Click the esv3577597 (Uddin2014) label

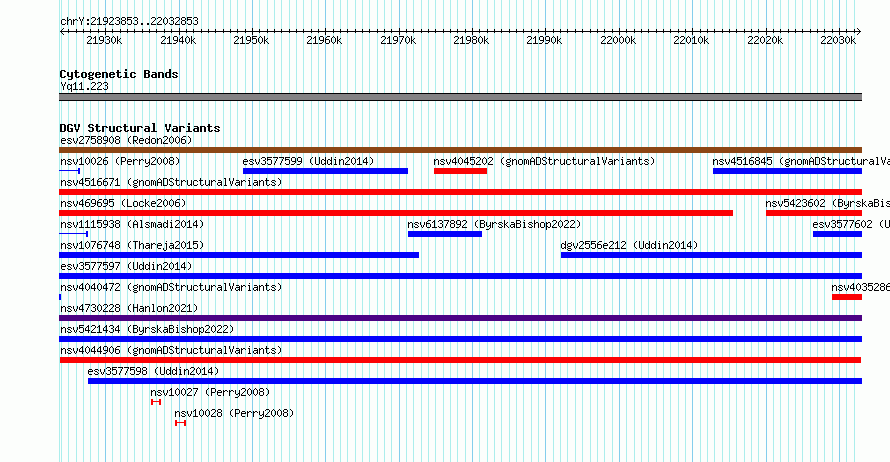point(126,266)
